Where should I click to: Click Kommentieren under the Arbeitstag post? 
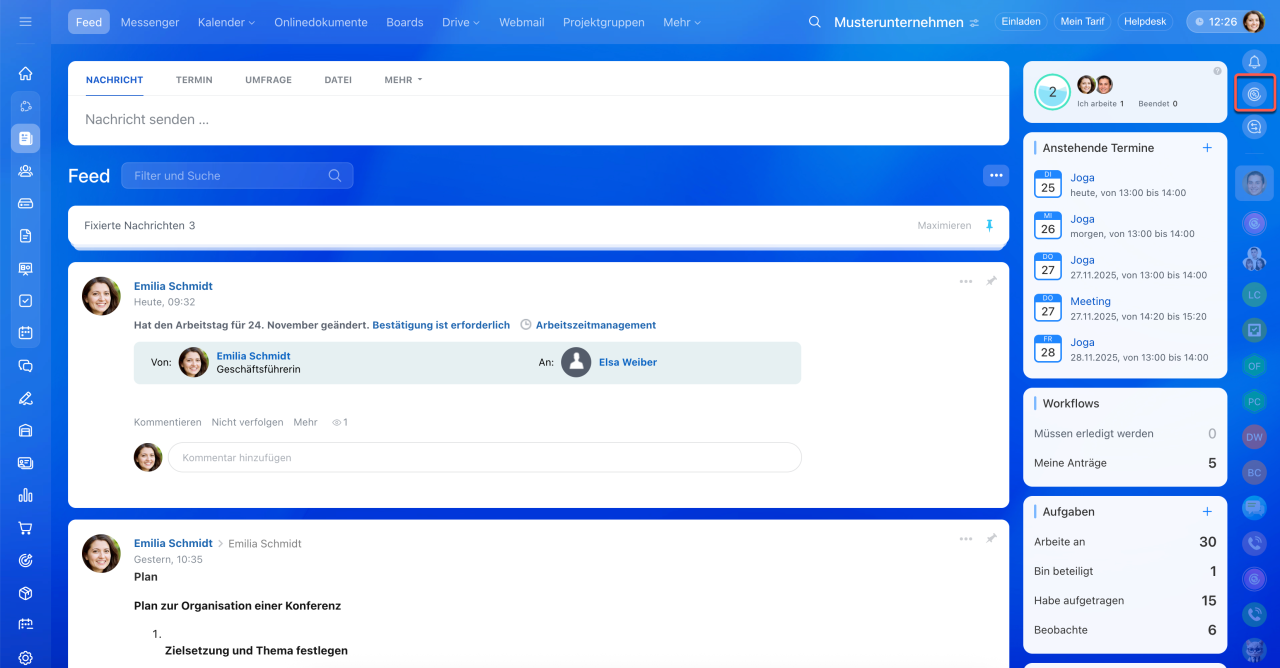[x=168, y=422]
